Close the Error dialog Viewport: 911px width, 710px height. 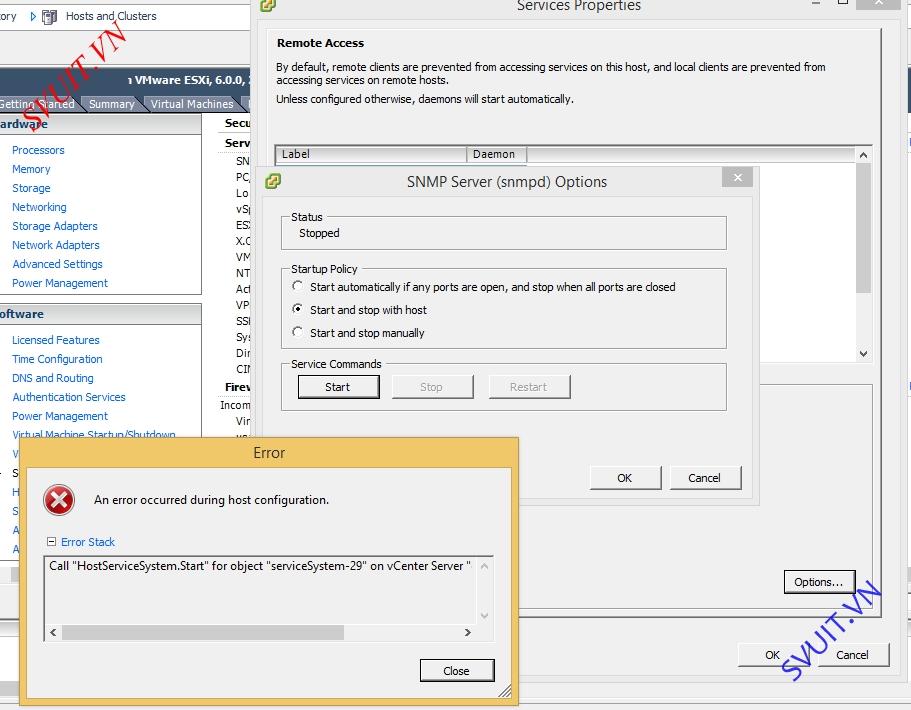[457, 670]
